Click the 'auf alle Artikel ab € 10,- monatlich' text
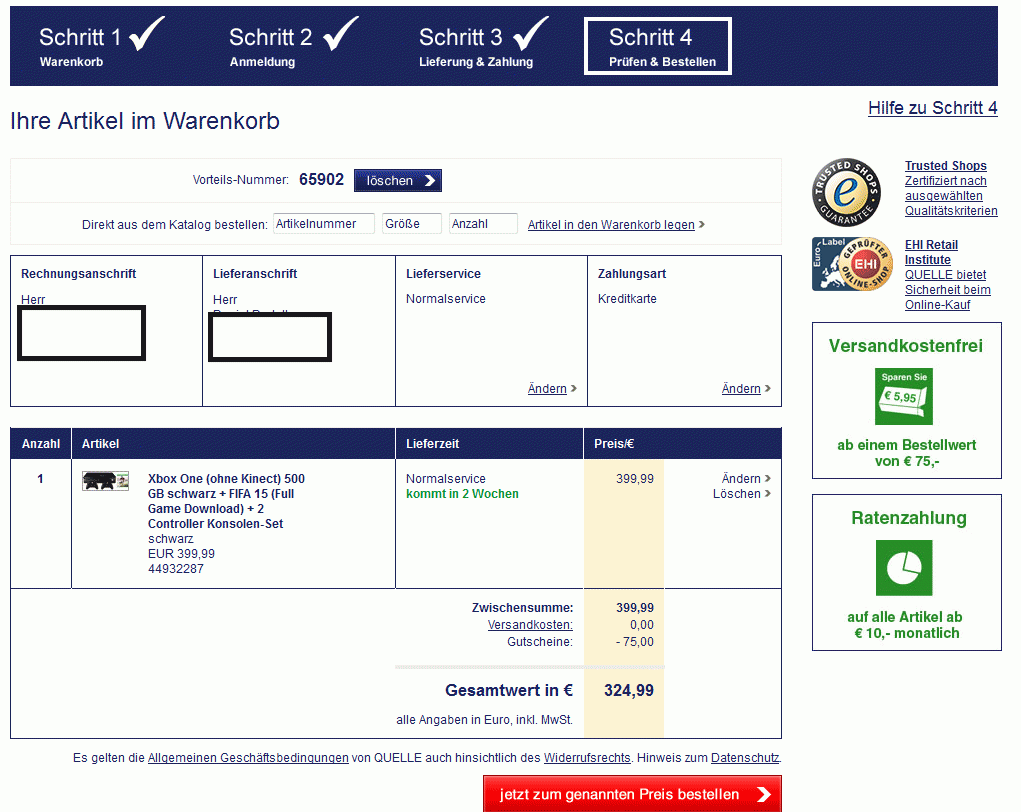 pyautogui.click(x=904, y=625)
